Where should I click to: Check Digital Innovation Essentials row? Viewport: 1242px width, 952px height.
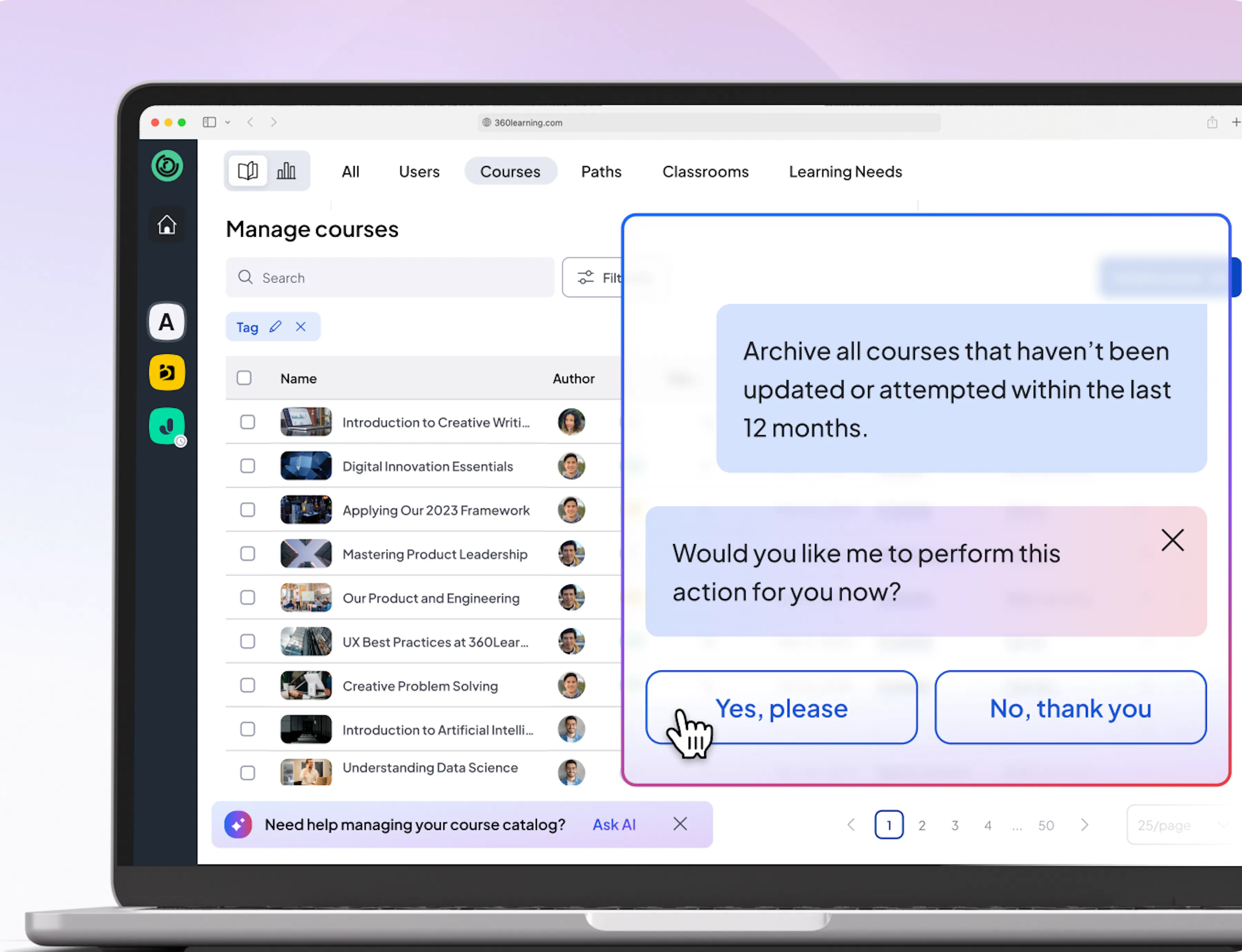pos(248,466)
